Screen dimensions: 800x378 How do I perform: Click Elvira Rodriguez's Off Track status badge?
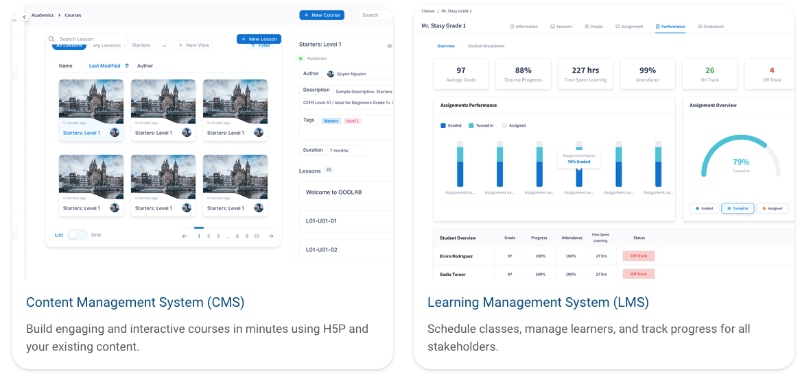pos(639,256)
